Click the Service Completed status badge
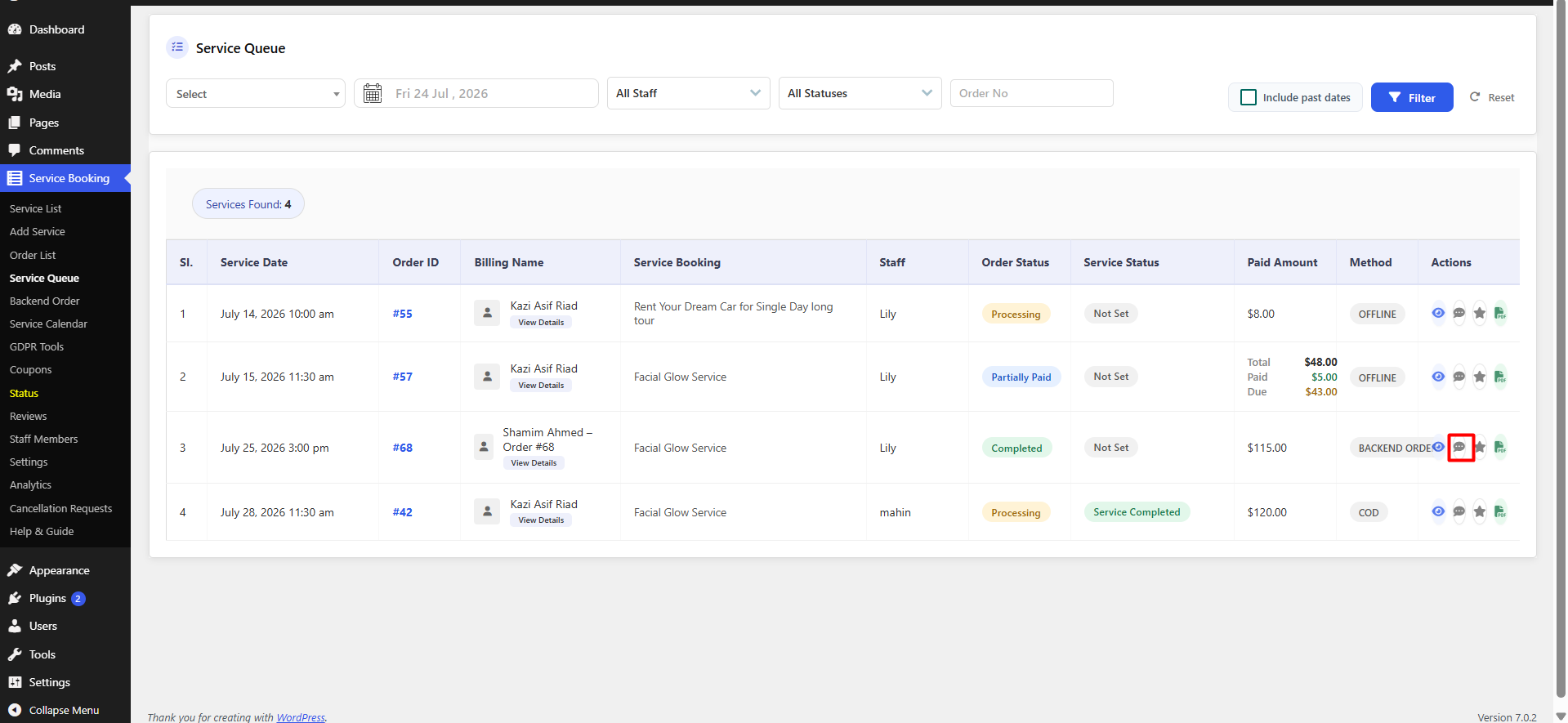The height and width of the screenshot is (723, 1568). click(1137, 511)
